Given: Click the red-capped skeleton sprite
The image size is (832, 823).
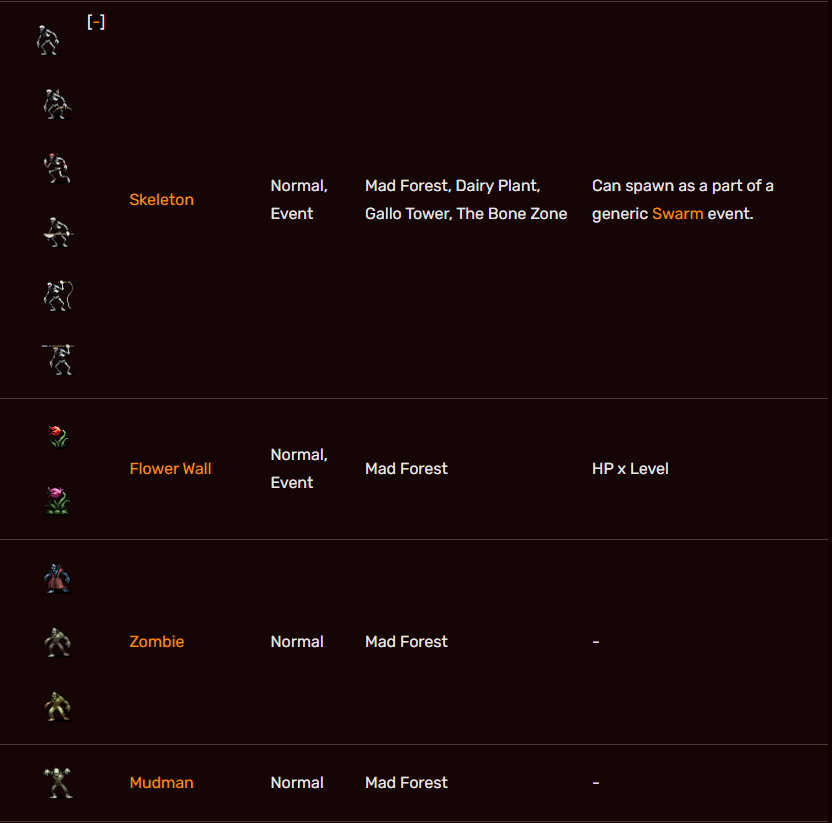Looking at the screenshot, I should point(58,168).
